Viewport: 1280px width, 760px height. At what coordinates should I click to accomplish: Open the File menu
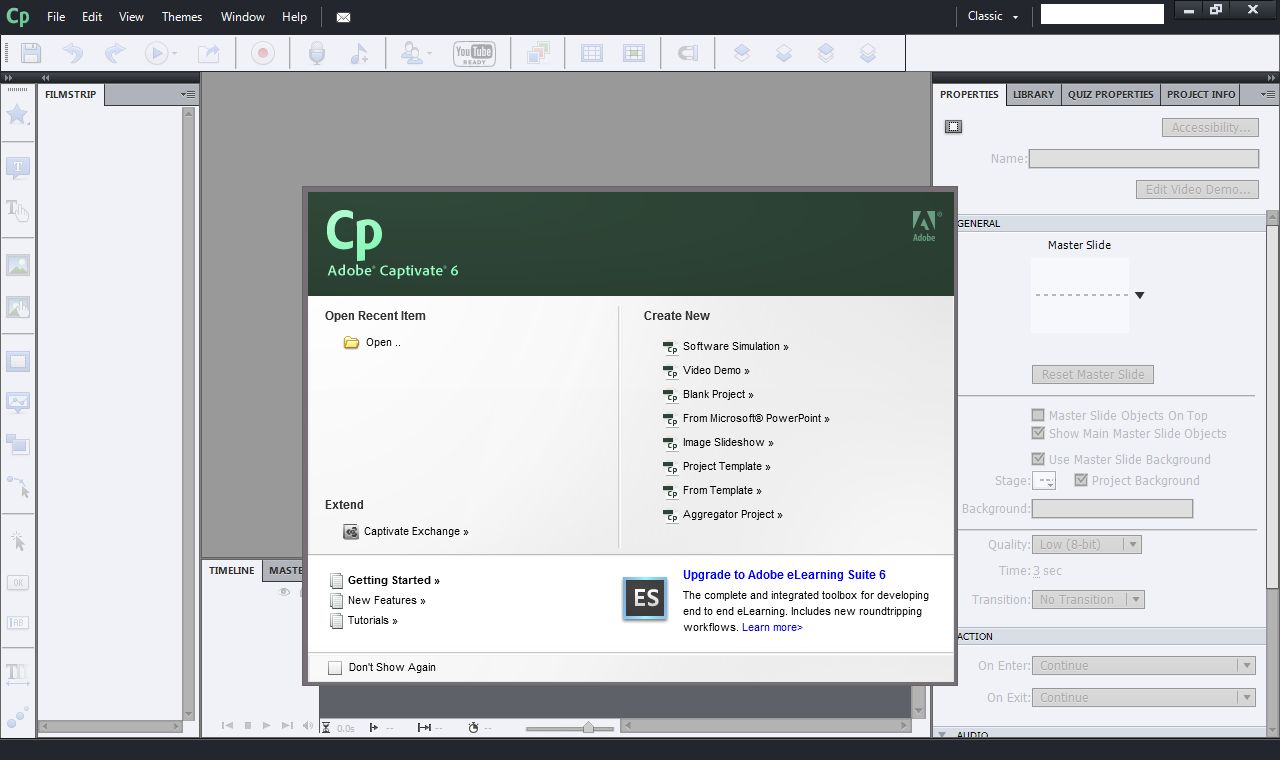click(56, 17)
